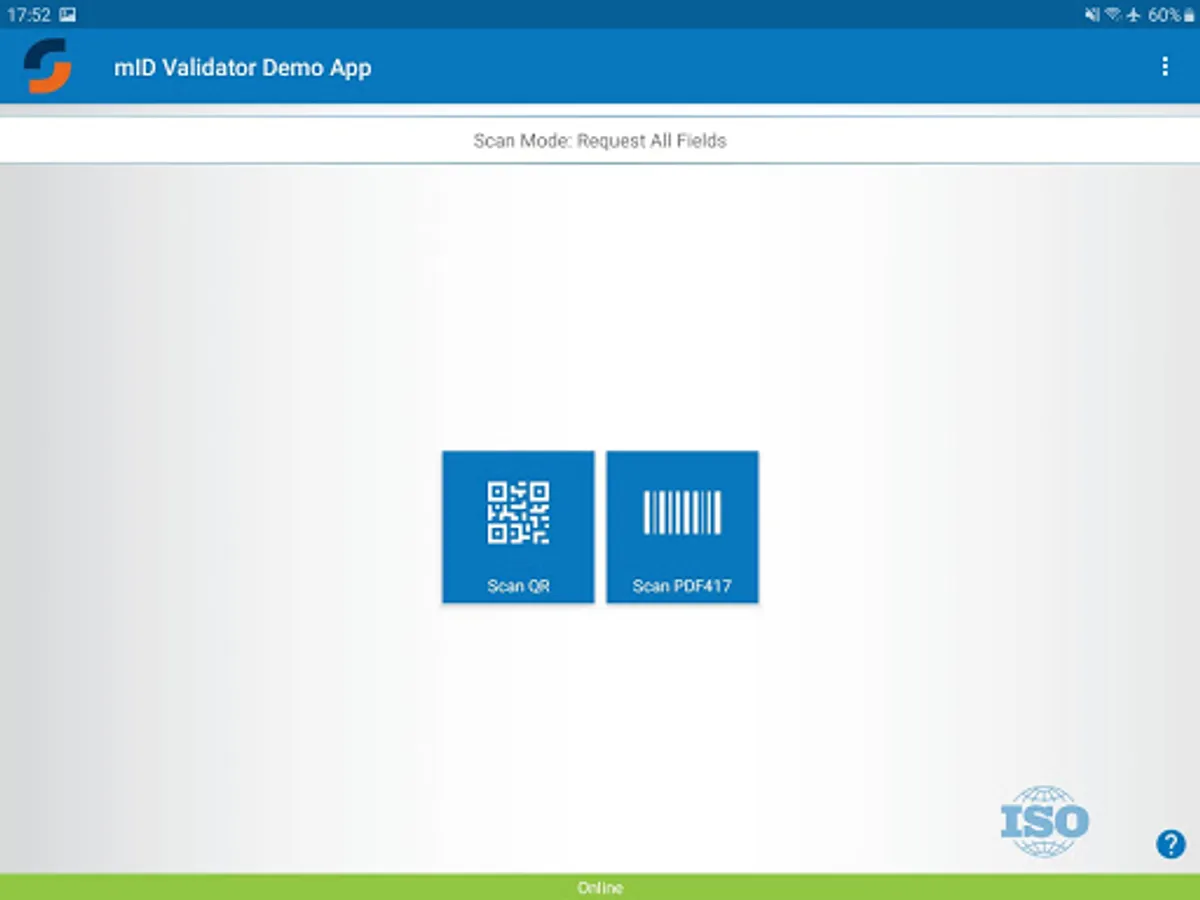Click the app logo in the header

48,66
